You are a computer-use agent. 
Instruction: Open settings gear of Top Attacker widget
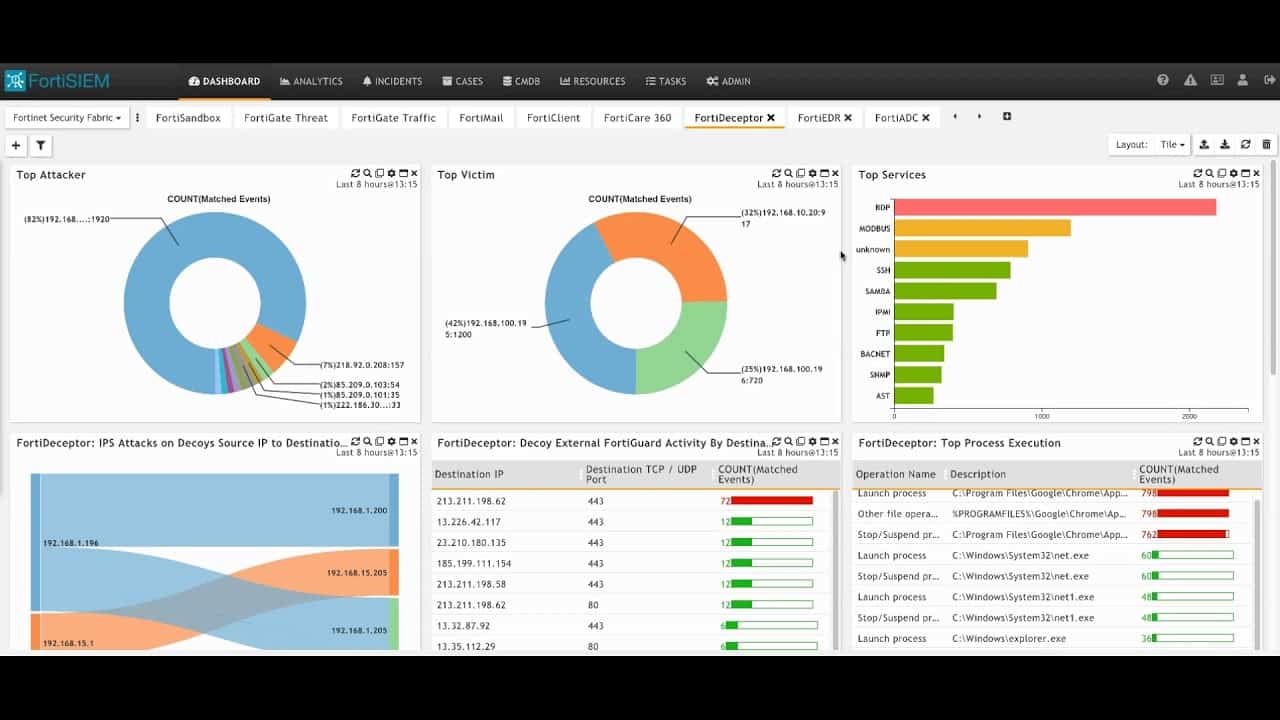point(391,174)
